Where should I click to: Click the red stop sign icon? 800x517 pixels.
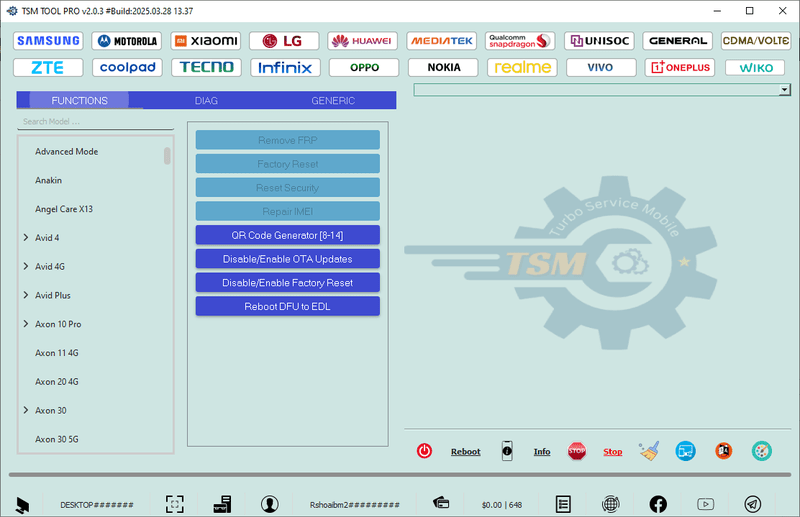pyautogui.click(x=577, y=451)
